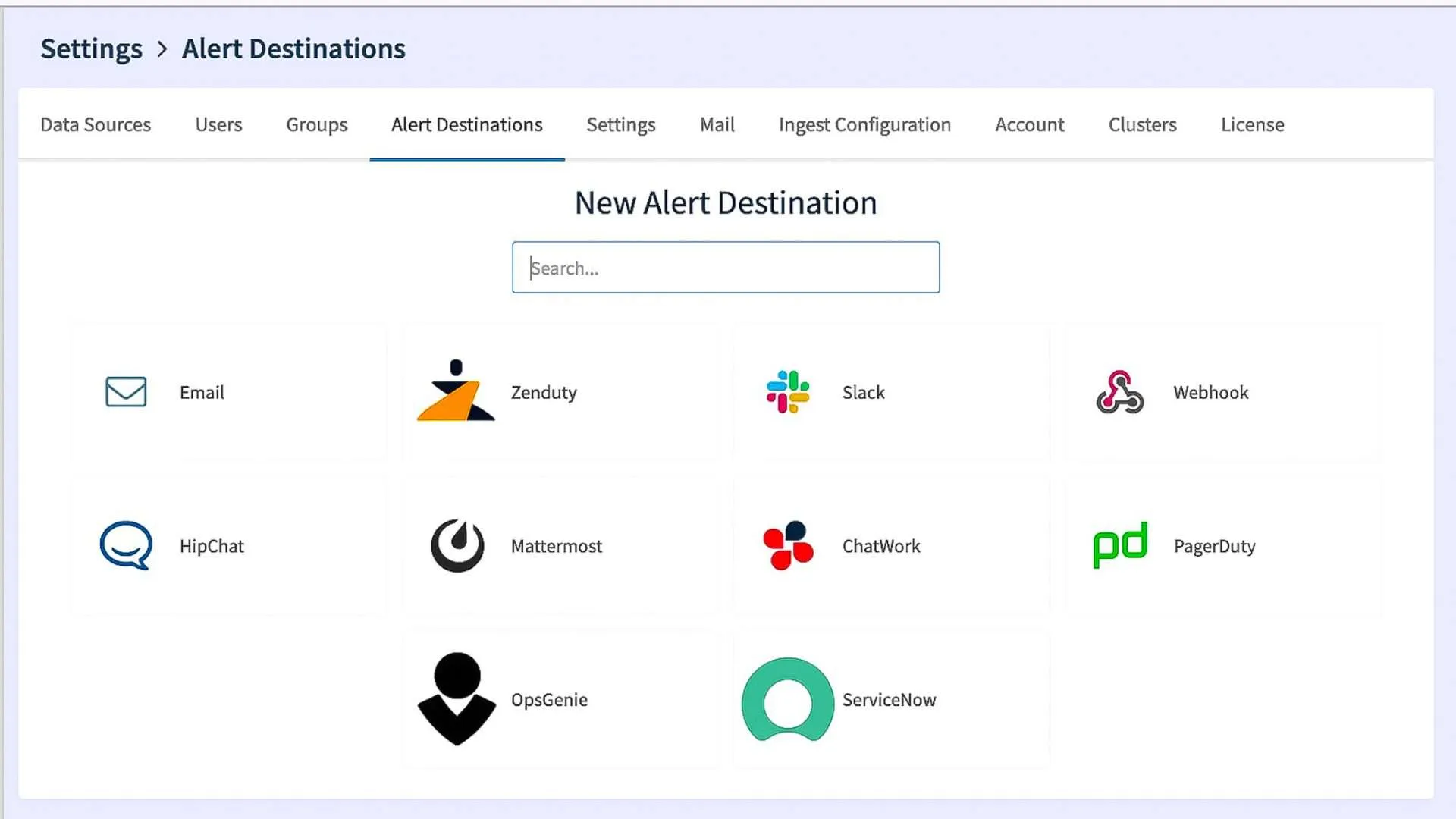Pick the ServiceNow green logo
Viewport: 1456px width, 819px height.
(x=788, y=699)
